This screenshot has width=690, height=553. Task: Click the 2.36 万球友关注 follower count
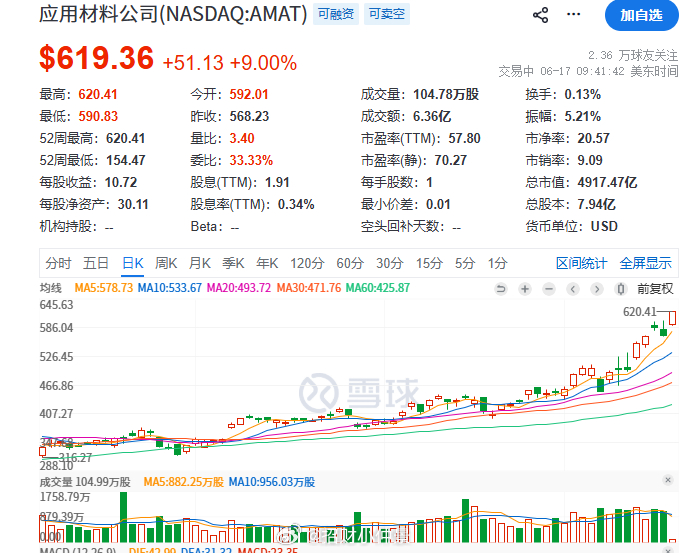click(633, 55)
